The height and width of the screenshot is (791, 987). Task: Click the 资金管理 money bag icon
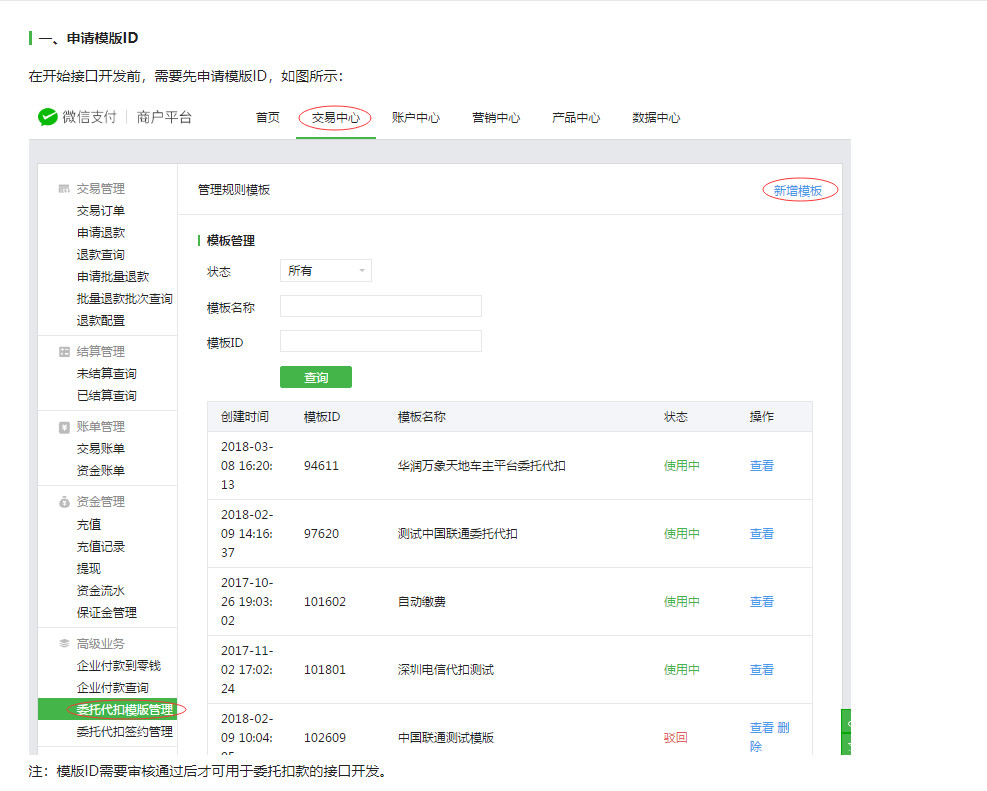point(64,502)
